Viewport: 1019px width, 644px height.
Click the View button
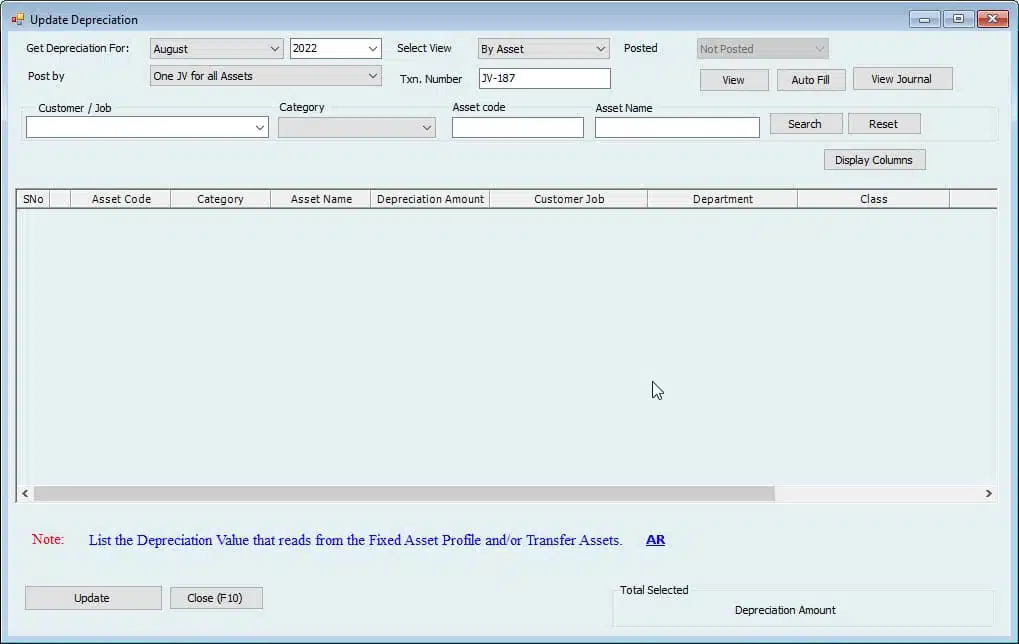734,80
